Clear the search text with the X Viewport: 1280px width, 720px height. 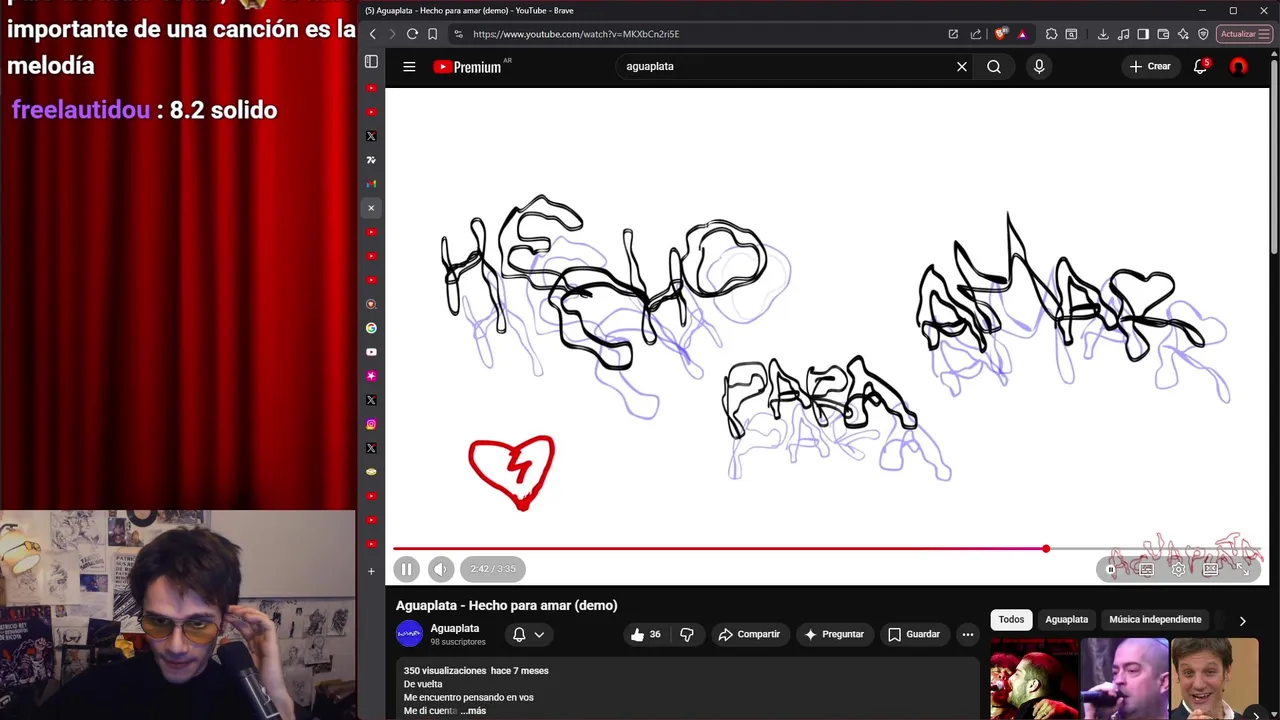coord(962,66)
